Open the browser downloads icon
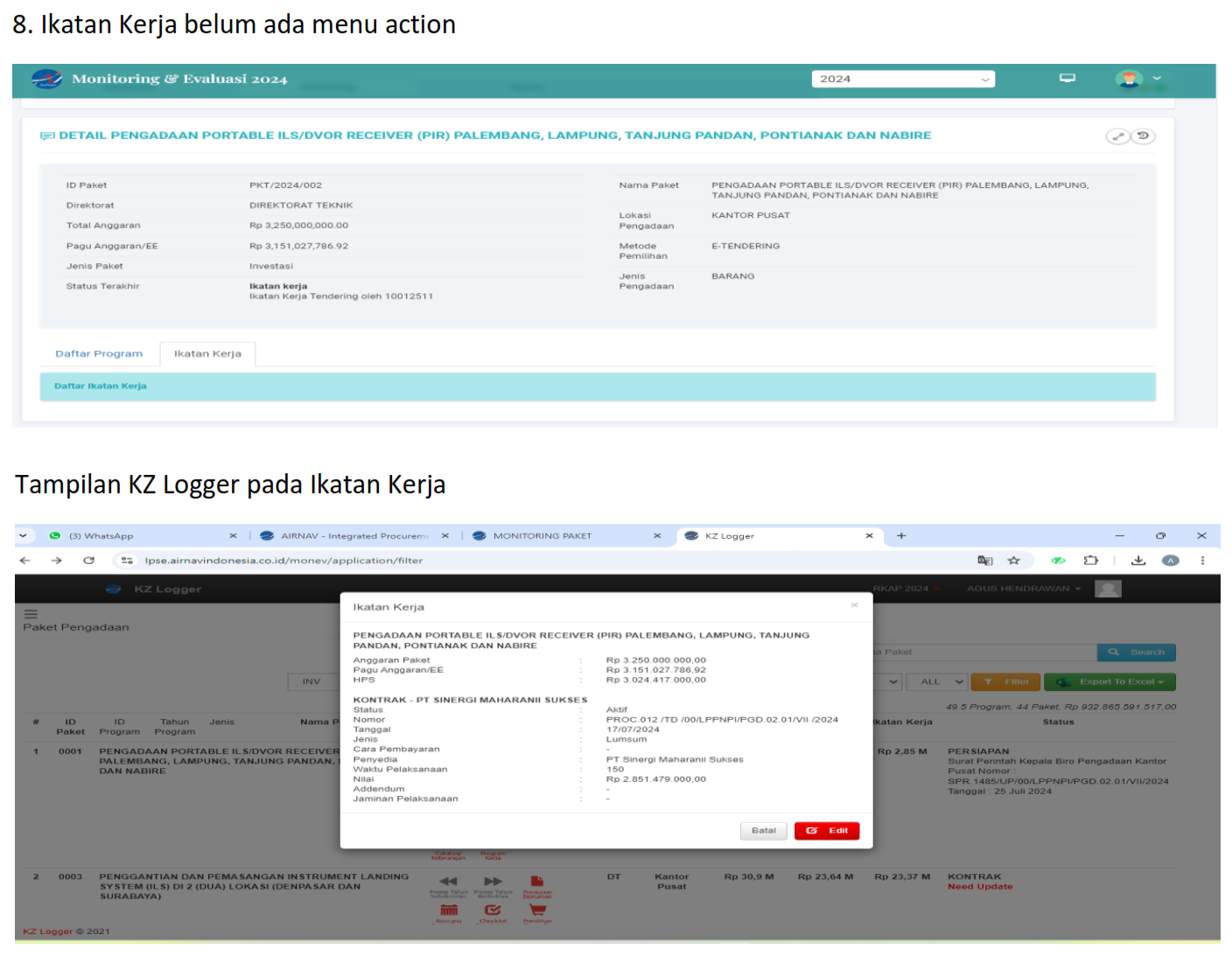 [1137, 561]
